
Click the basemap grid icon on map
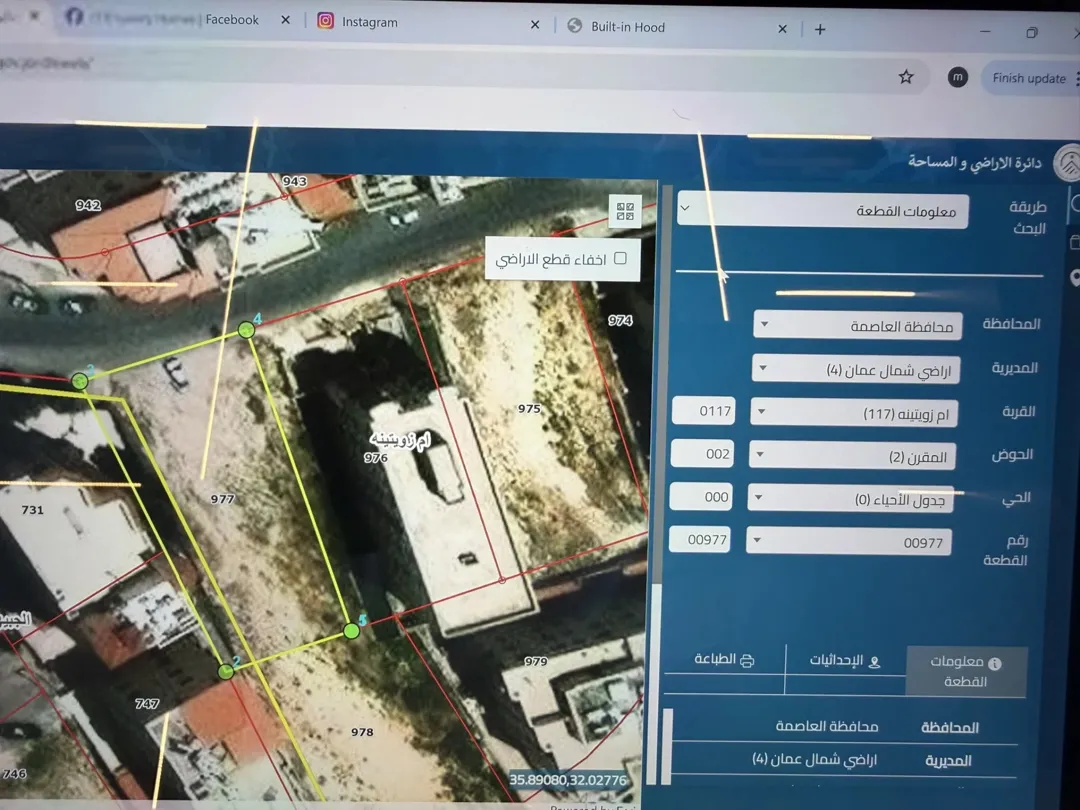[625, 211]
